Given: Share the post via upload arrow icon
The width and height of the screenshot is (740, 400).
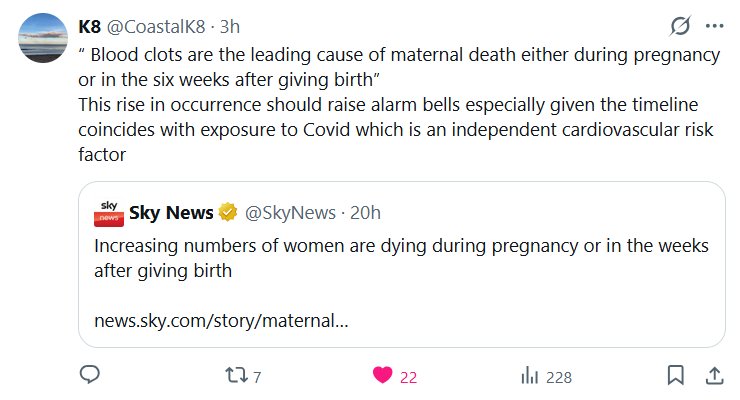Looking at the screenshot, I should [x=714, y=376].
